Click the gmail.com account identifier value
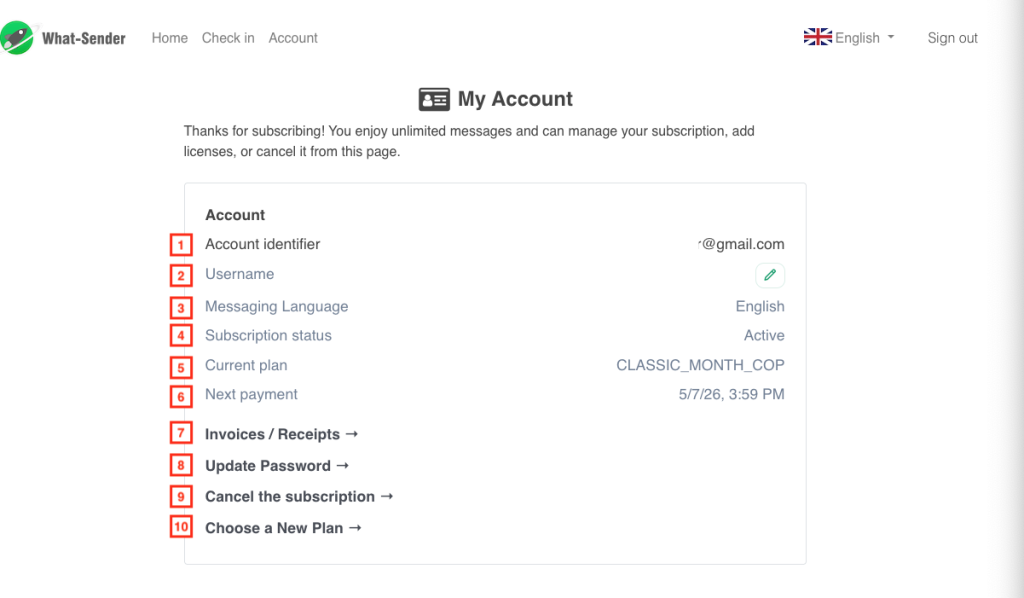Image resolution: width=1024 pixels, height=598 pixels. (742, 244)
